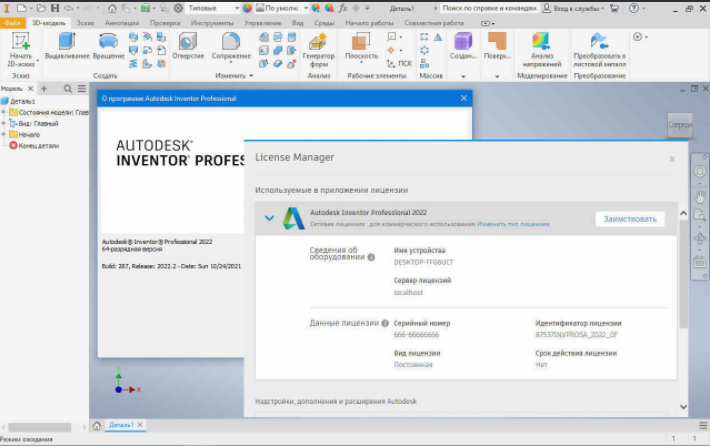Expand Состояния модели tree node
Screen dimensions: 710x446
tap(4, 112)
